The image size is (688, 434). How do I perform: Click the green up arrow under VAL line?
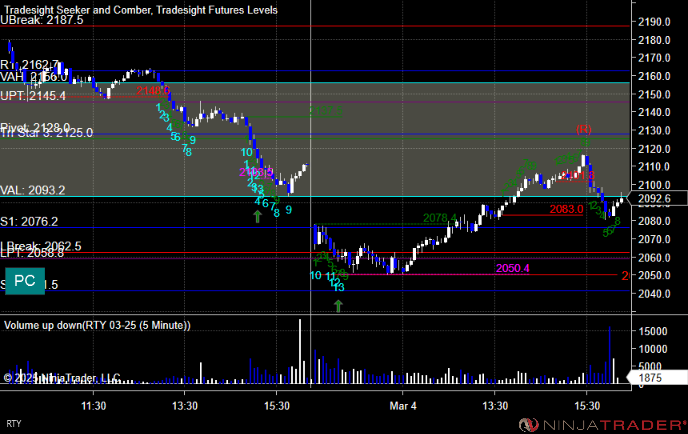(x=258, y=216)
